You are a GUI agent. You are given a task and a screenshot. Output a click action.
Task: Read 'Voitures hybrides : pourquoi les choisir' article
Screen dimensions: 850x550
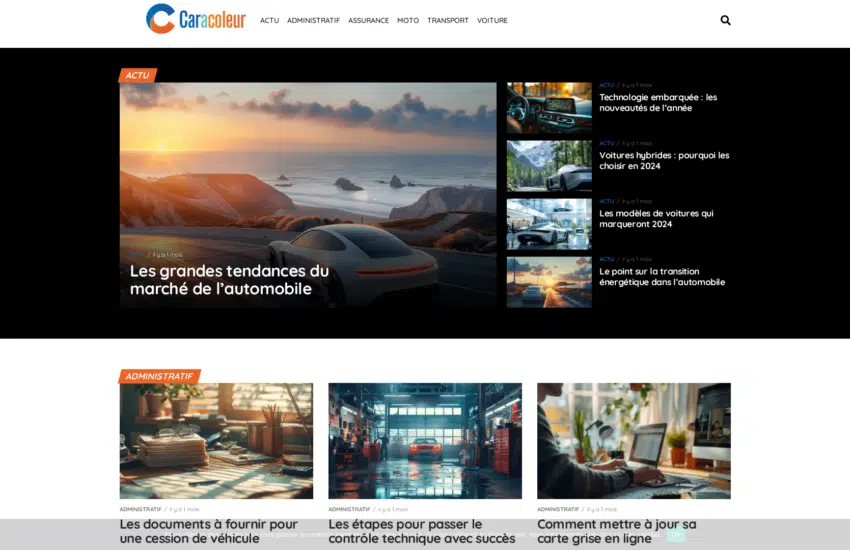tap(663, 161)
